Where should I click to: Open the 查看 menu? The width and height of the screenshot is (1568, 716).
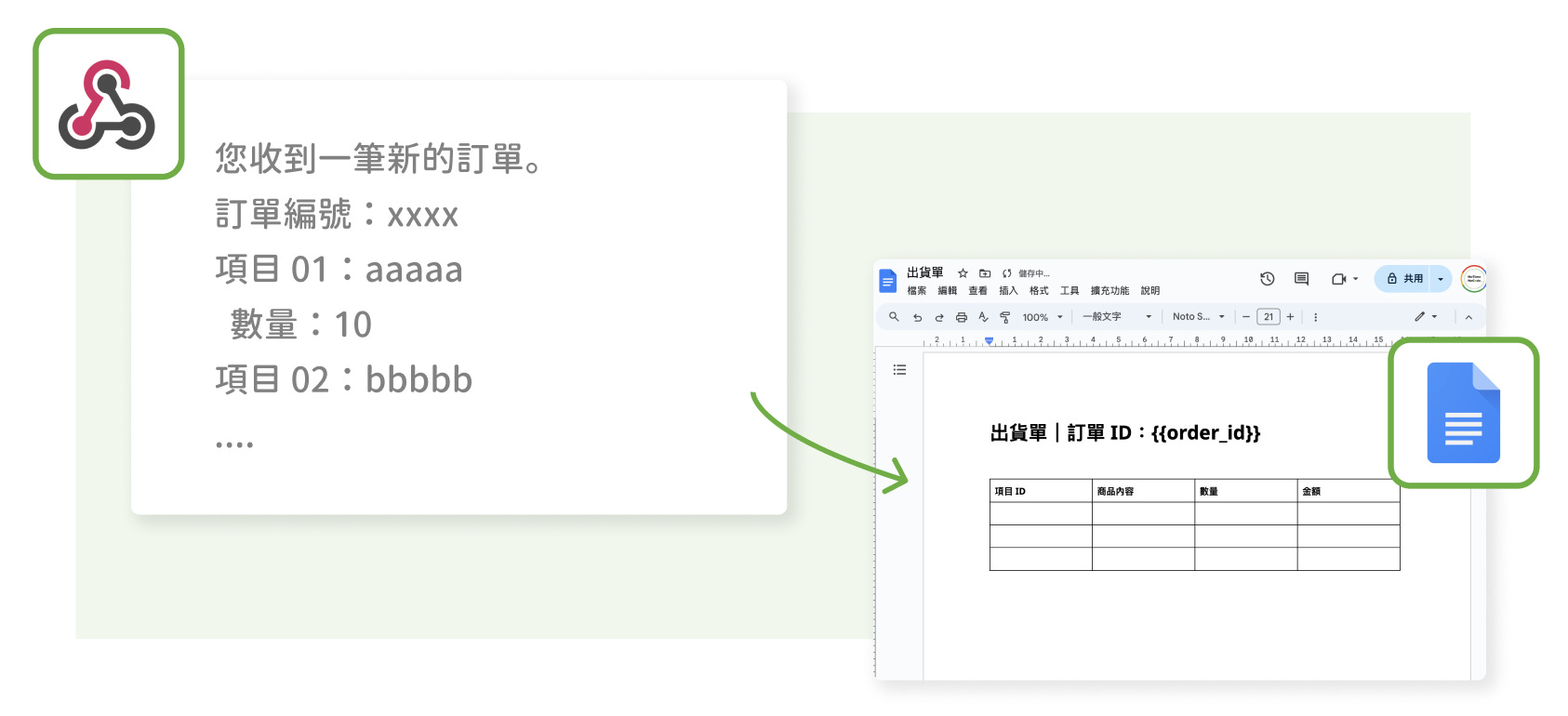click(978, 291)
